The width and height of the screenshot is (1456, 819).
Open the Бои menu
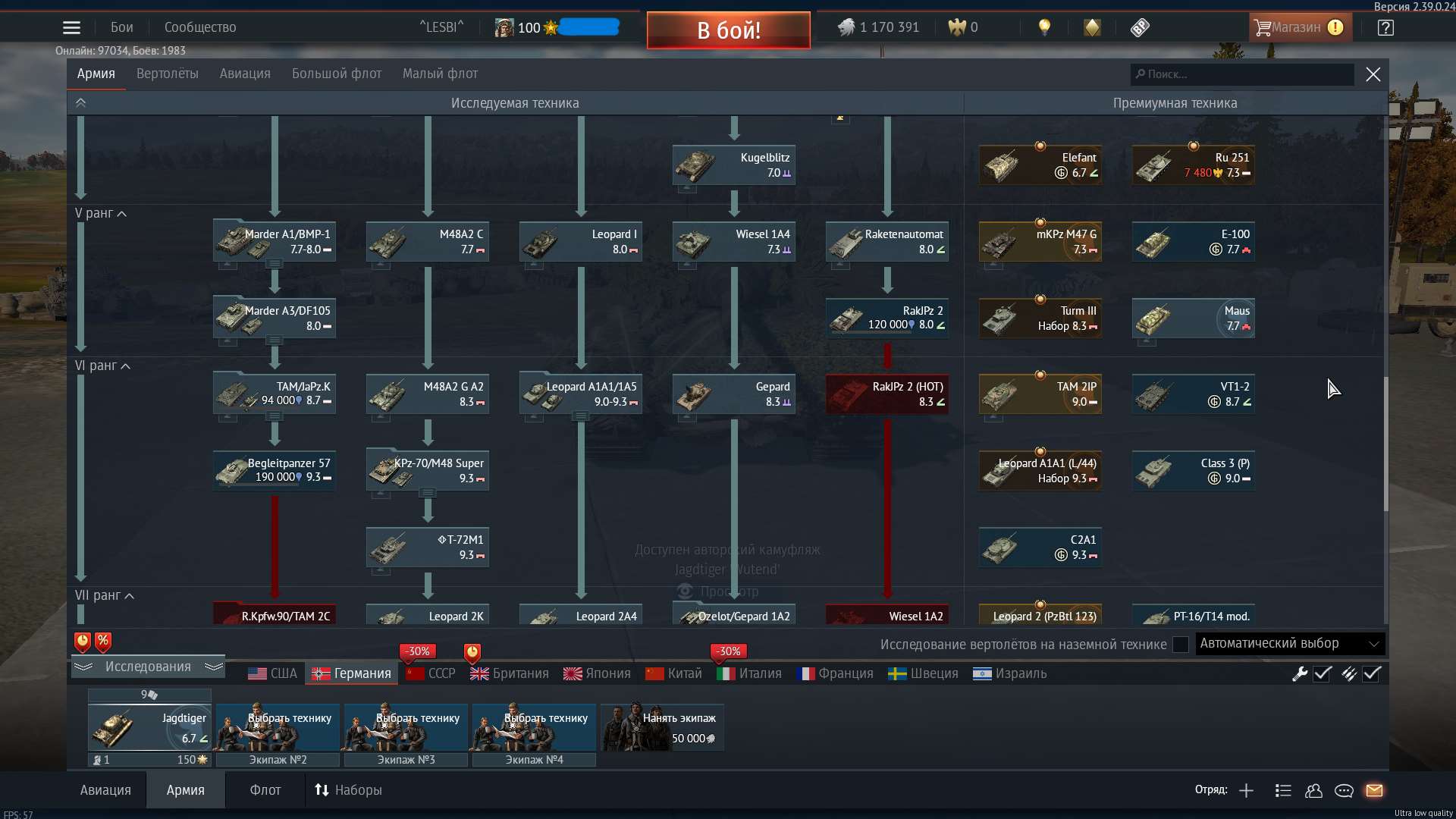coord(121,28)
